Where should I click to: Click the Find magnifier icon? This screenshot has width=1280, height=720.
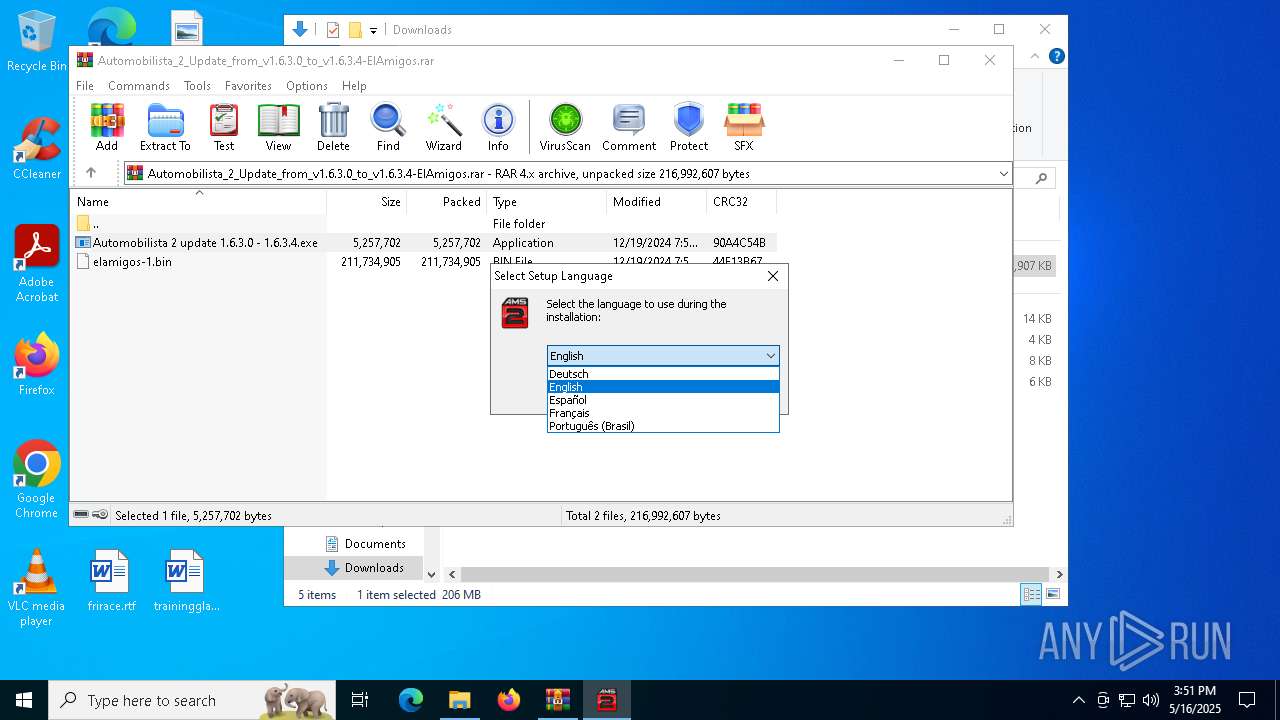(x=388, y=127)
